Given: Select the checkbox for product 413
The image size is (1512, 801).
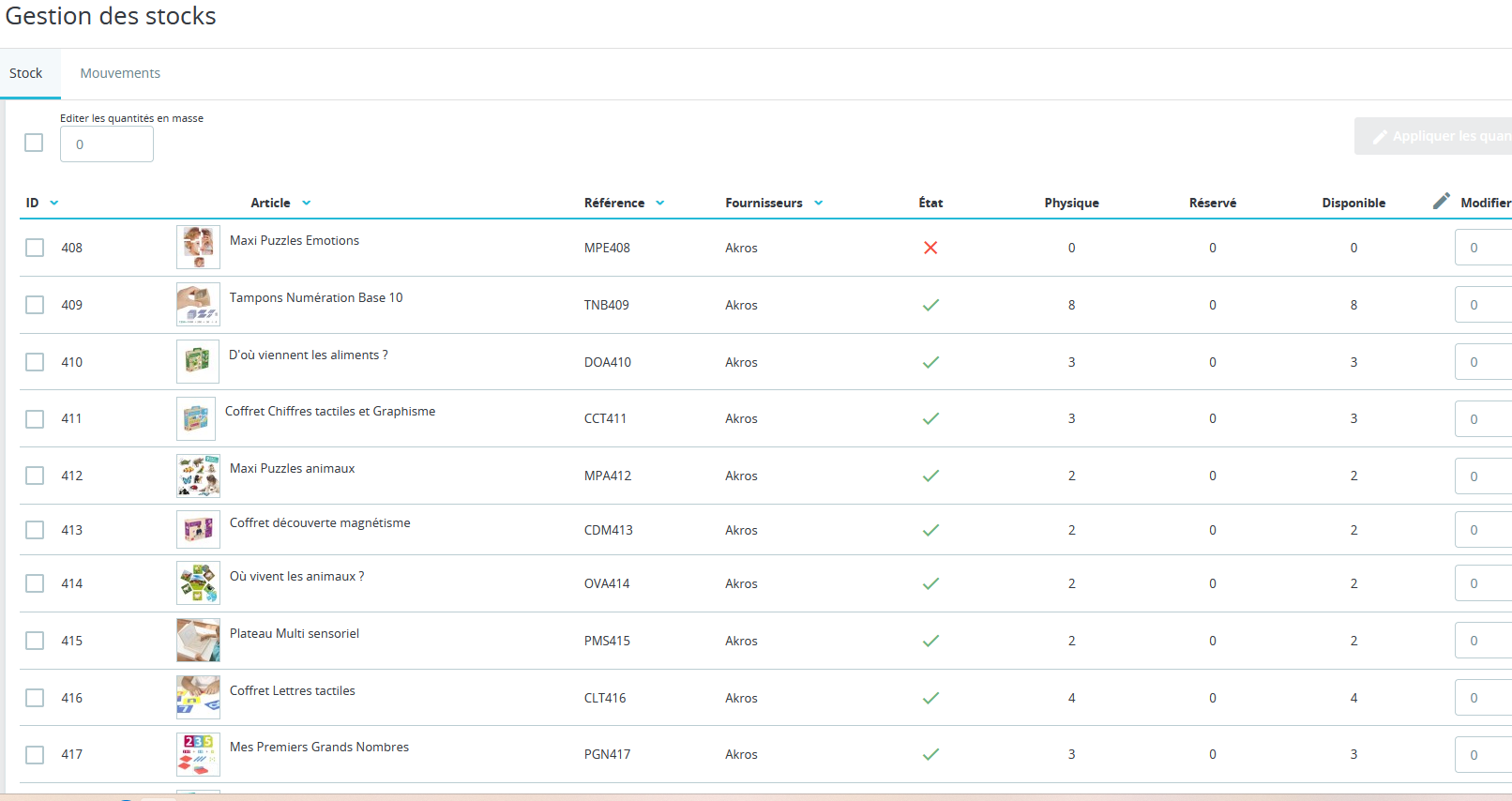Looking at the screenshot, I should (35, 530).
